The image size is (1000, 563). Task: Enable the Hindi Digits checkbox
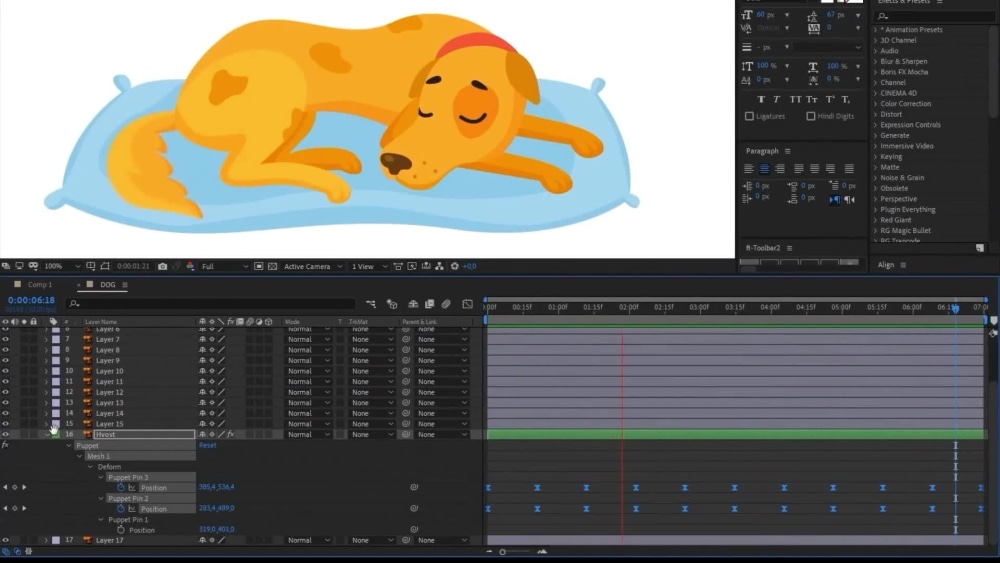pyautogui.click(x=811, y=116)
